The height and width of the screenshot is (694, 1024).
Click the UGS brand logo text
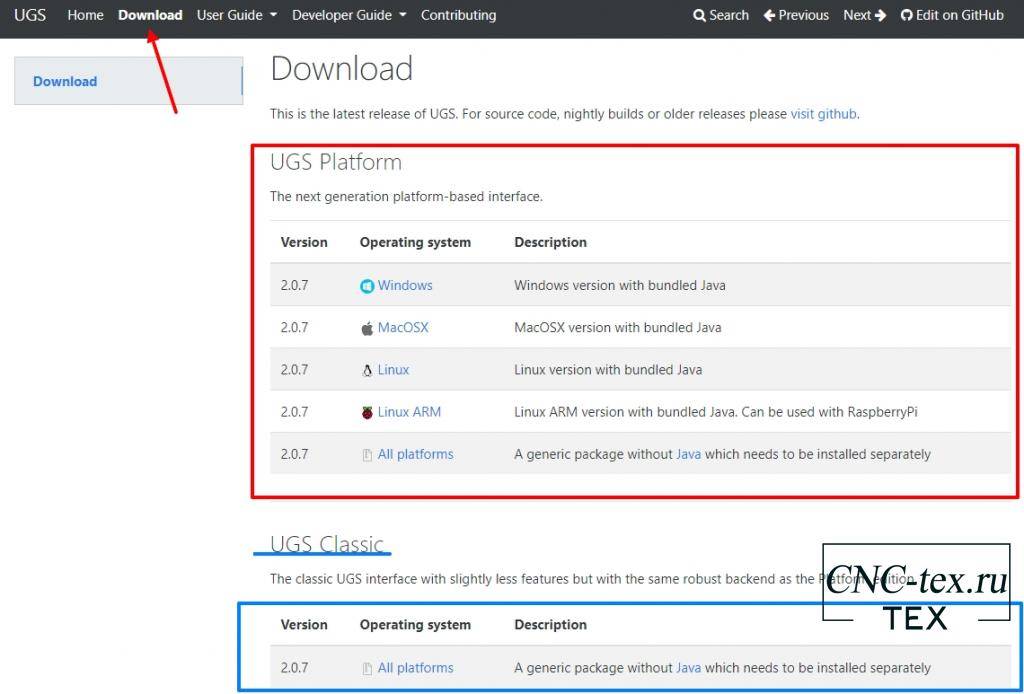click(30, 15)
